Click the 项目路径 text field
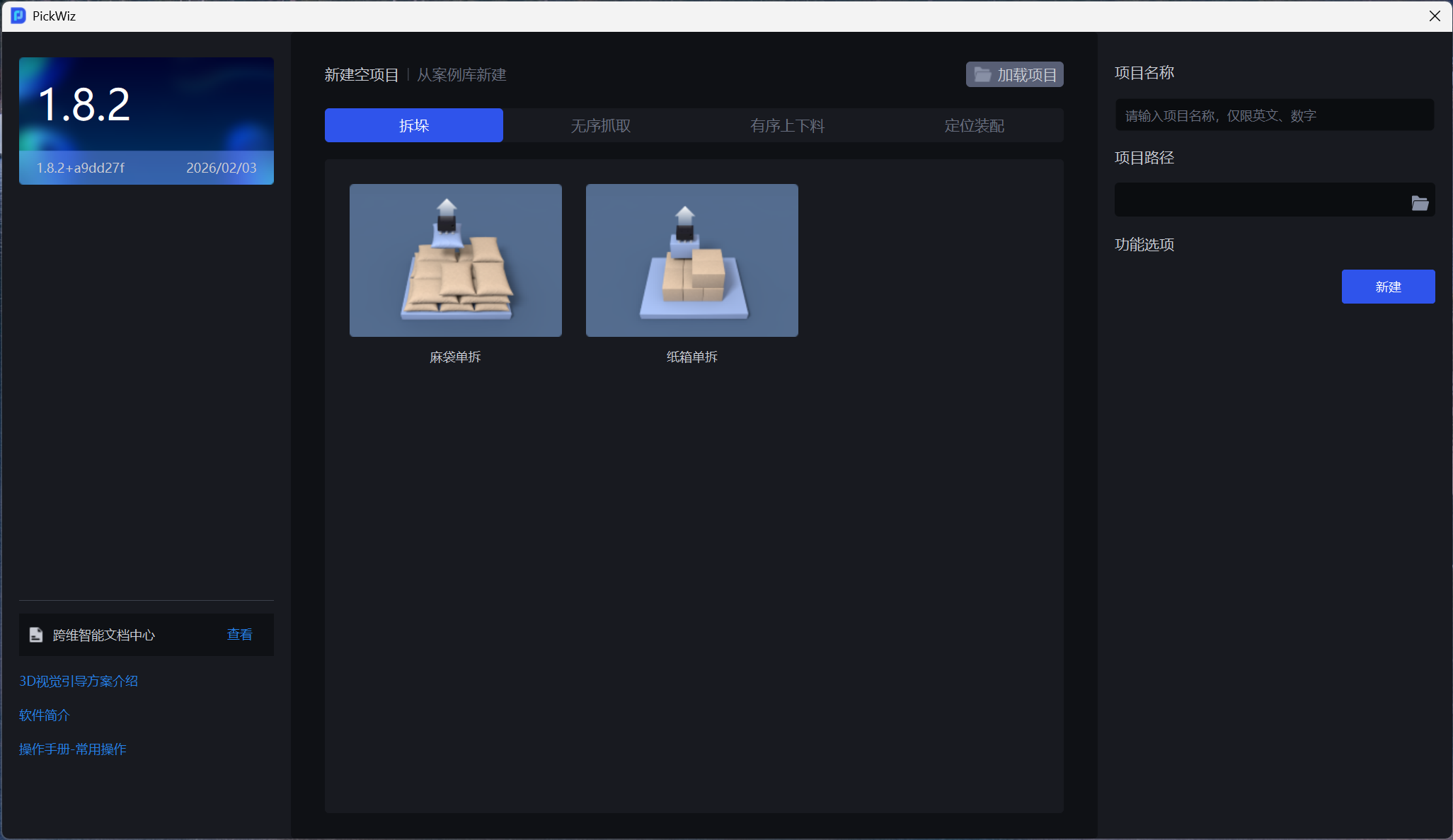This screenshot has width=1453, height=840. point(1260,200)
